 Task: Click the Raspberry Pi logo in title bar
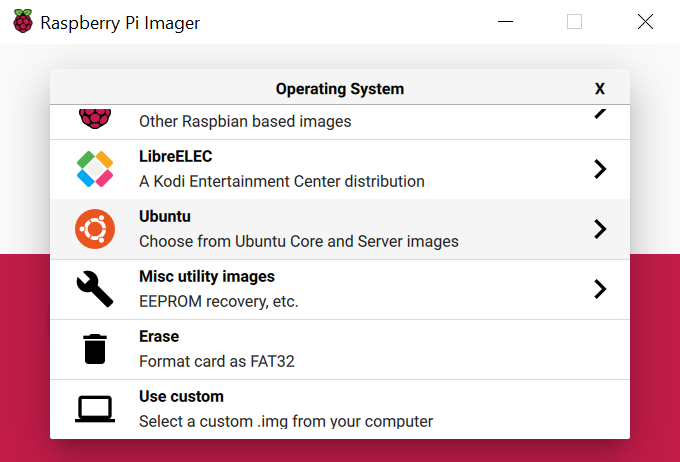coord(23,21)
